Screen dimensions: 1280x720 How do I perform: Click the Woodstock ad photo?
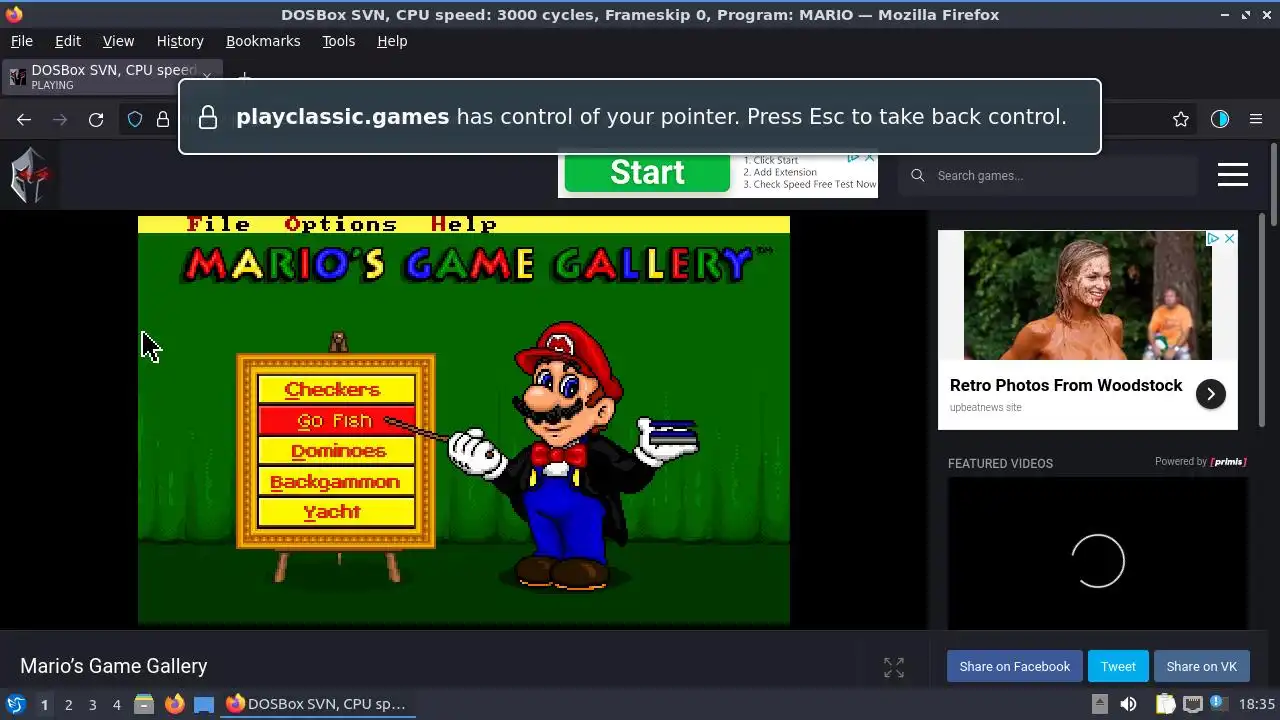pyautogui.click(x=1087, y=295)
